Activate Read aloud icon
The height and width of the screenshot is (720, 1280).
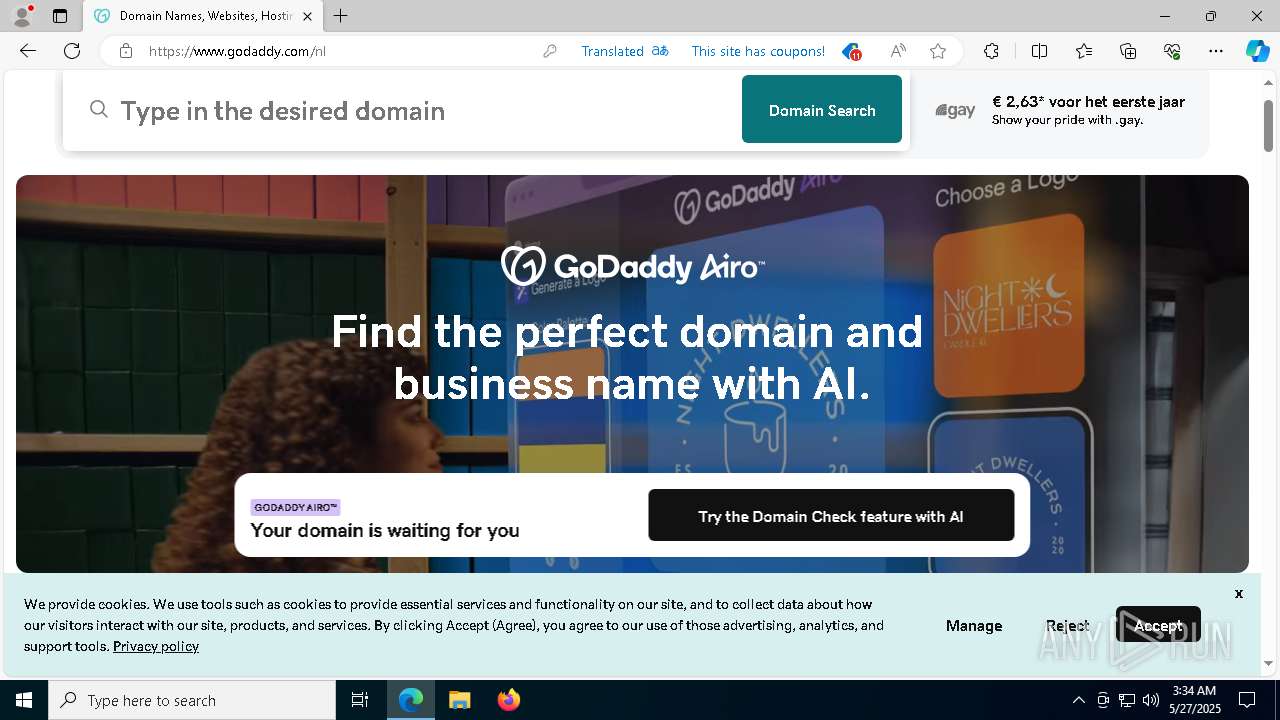[x=898, y=51]
